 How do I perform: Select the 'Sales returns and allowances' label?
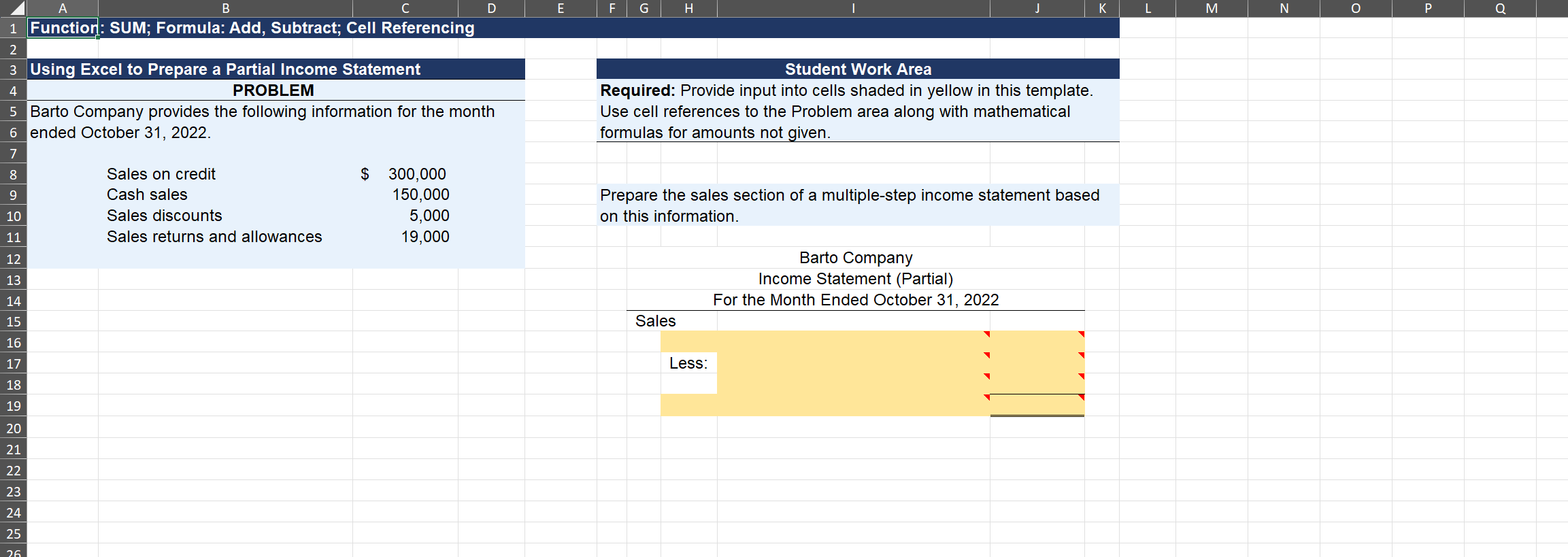214,237
